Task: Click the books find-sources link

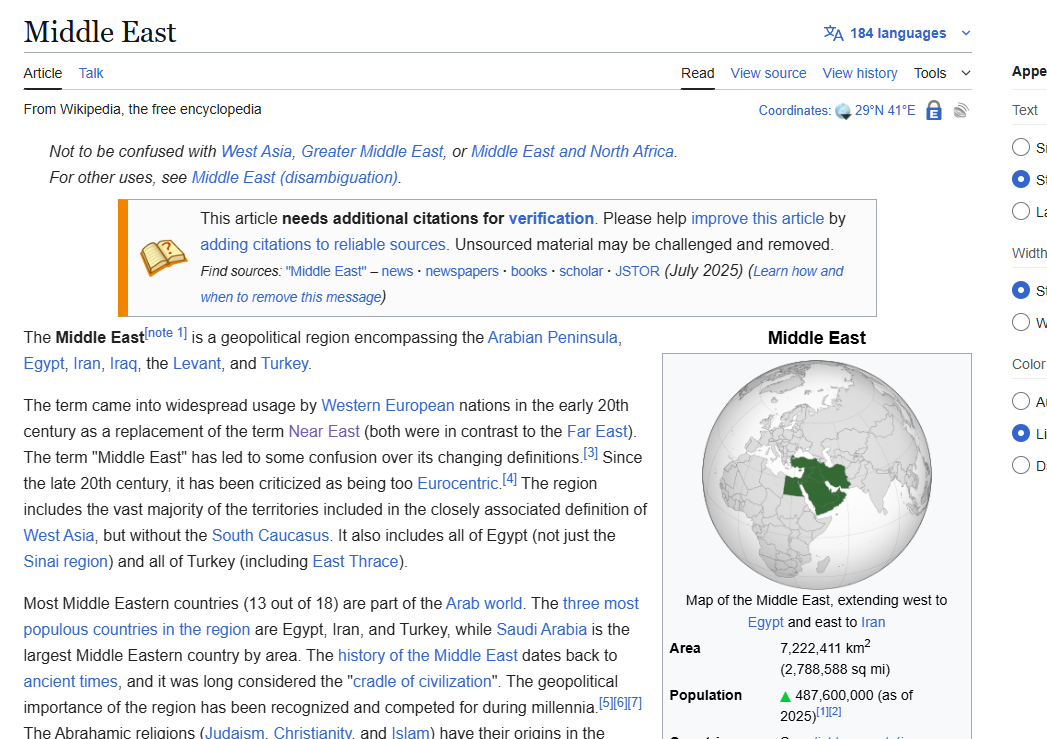Action: [529, 271]
